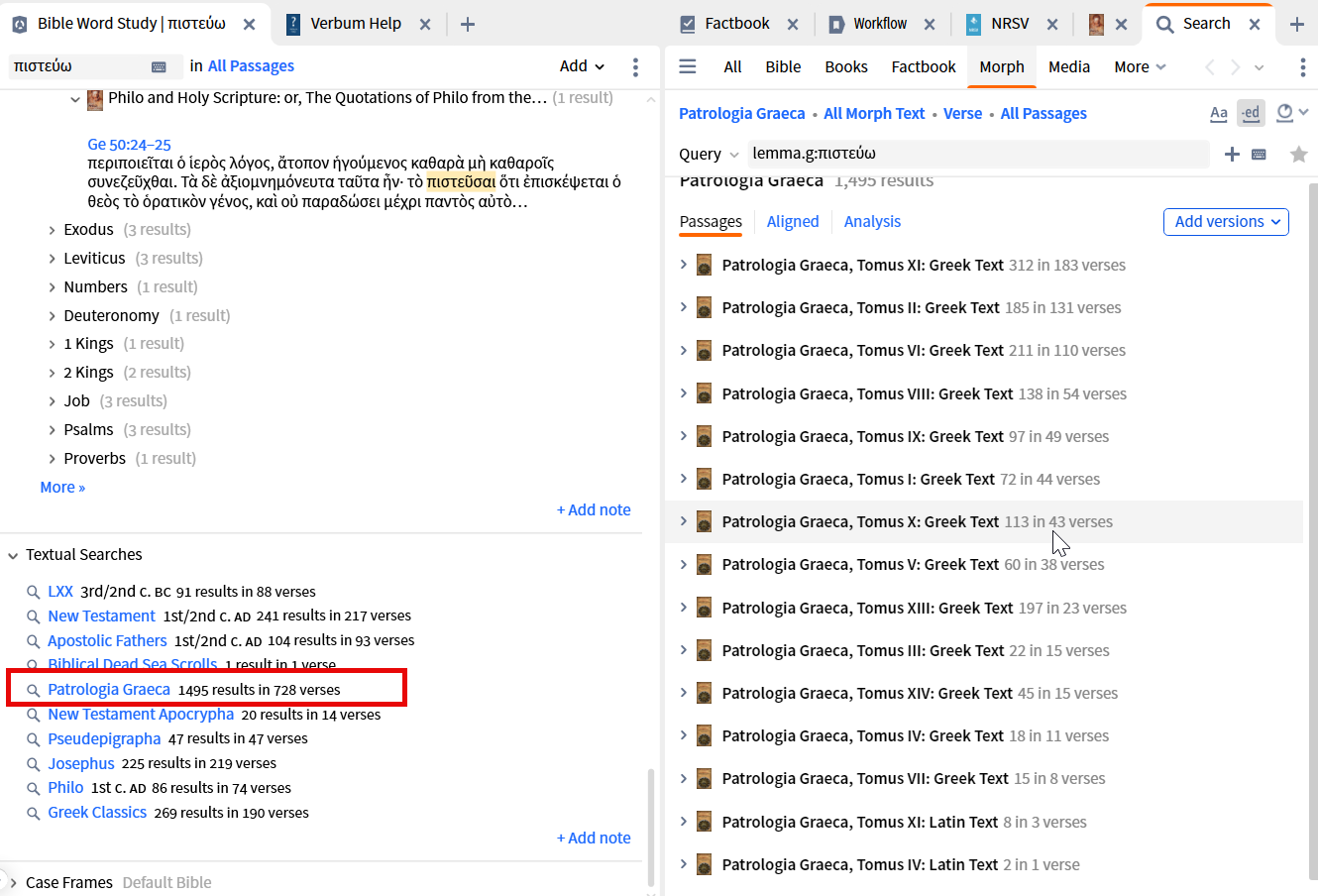The image size is (1318, 896).
Task: Open the hamburger menu in Search panel
Action: click(688, 66)
